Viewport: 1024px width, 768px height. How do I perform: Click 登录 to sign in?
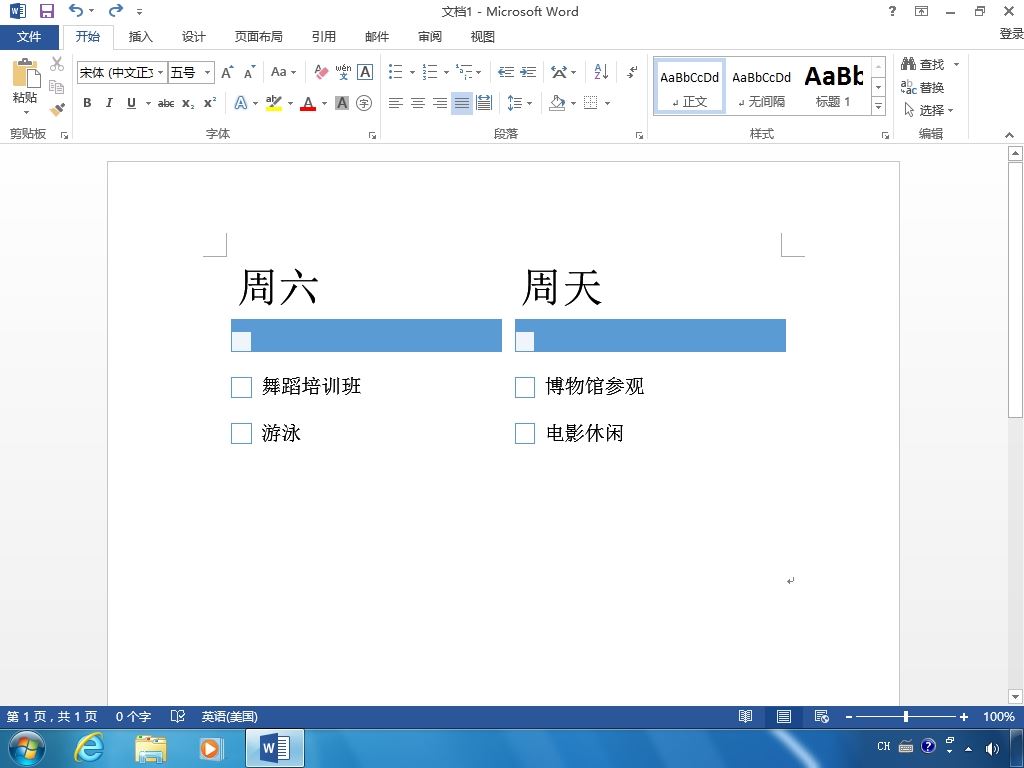coord(1012,33)
